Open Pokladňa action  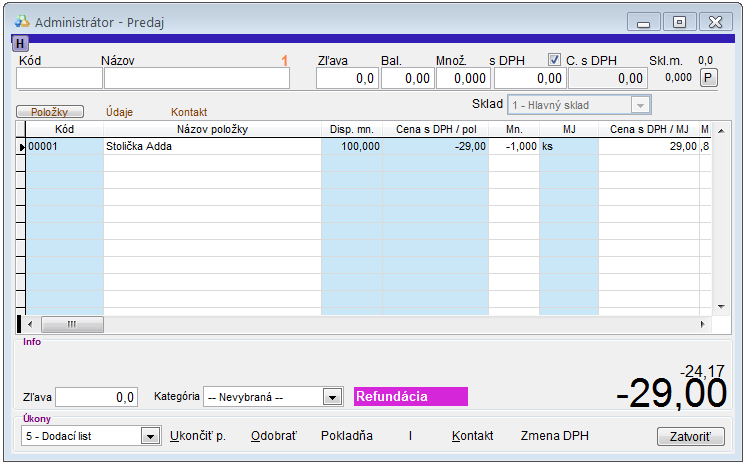click(x=346, y=436)
